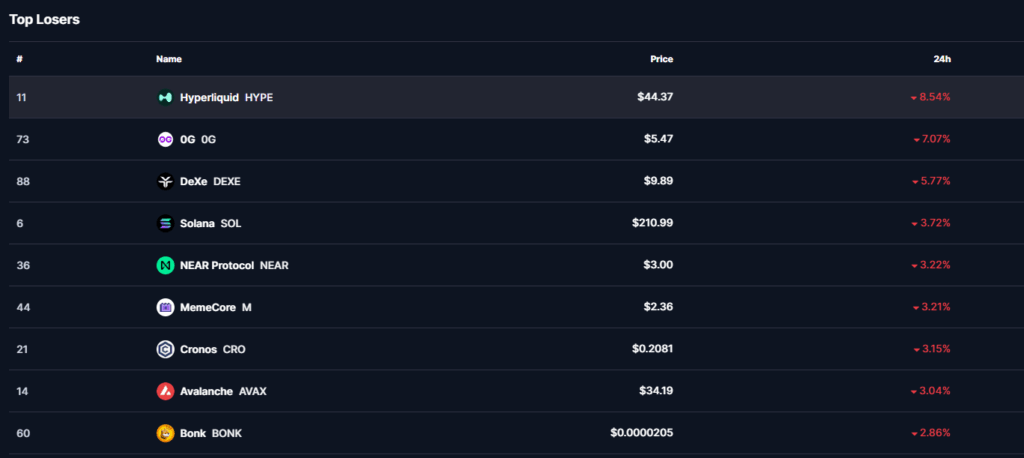Click the MemeCore coin icon
The width and height of the screenshot is (1024, 458).
click(x=165, y=307)
